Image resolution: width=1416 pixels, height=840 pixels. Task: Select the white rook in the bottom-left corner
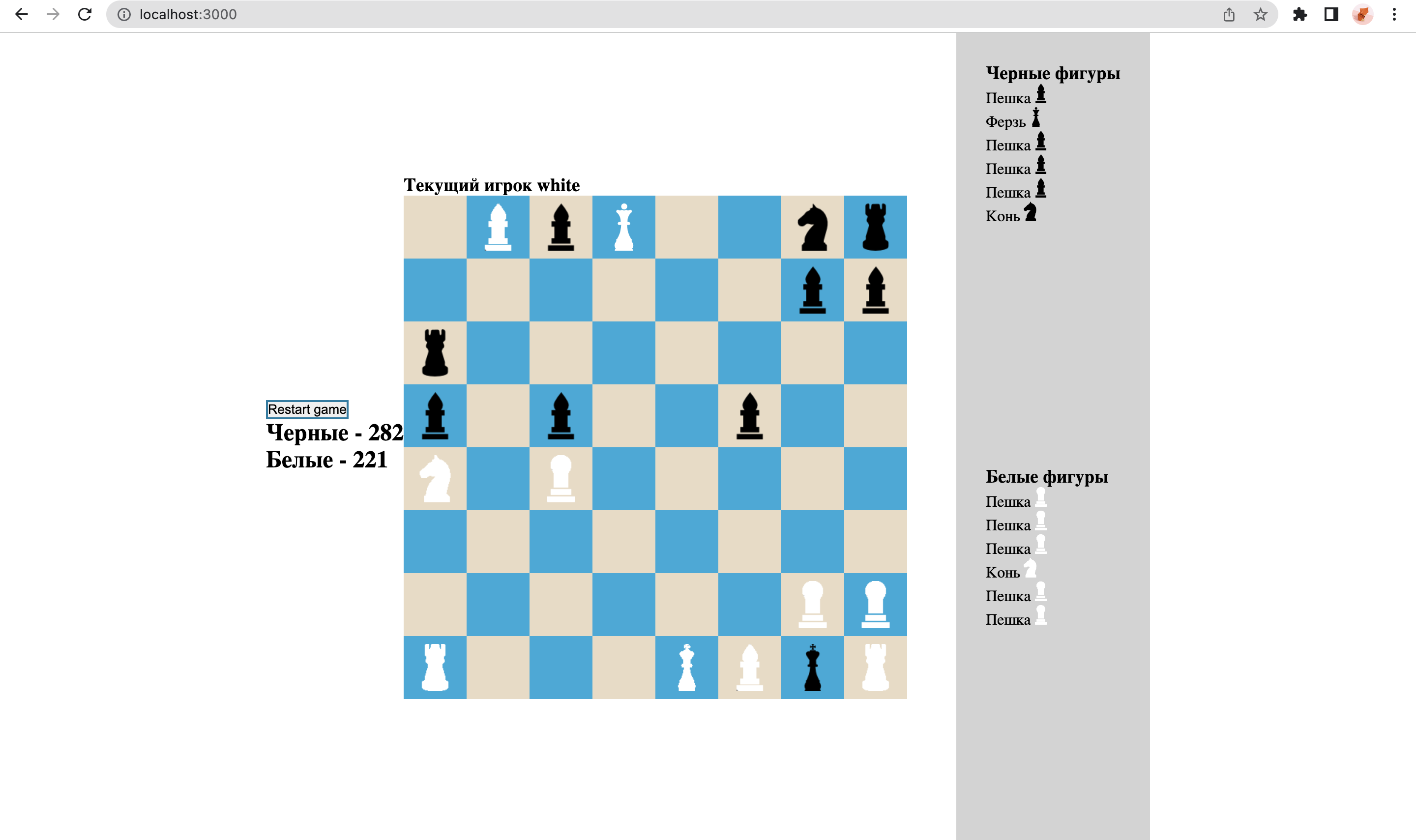pyautogui.click(x=433, y=668)
